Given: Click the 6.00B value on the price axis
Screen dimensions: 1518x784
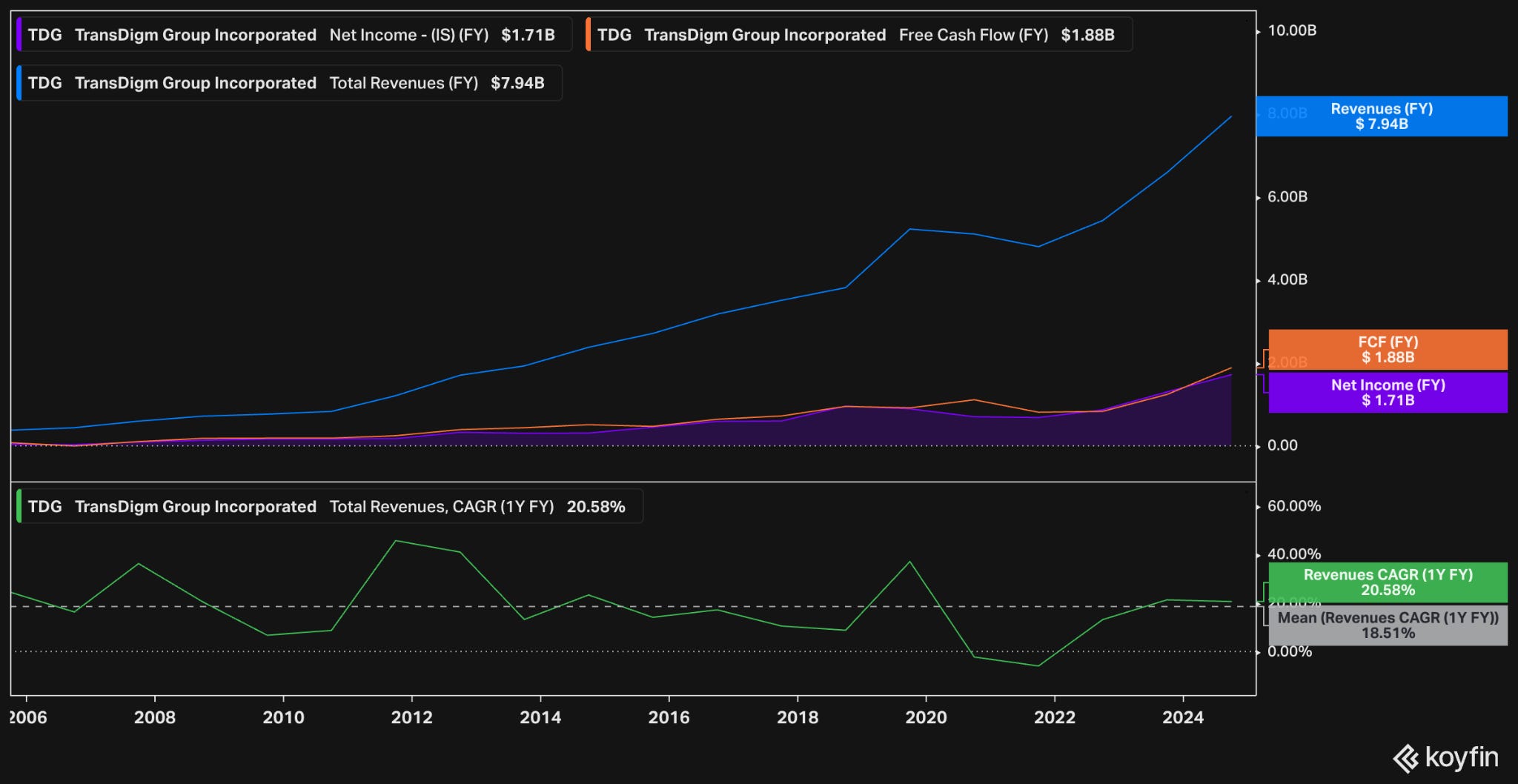Looking at the screenshot, I should [x=1287, y=196].
